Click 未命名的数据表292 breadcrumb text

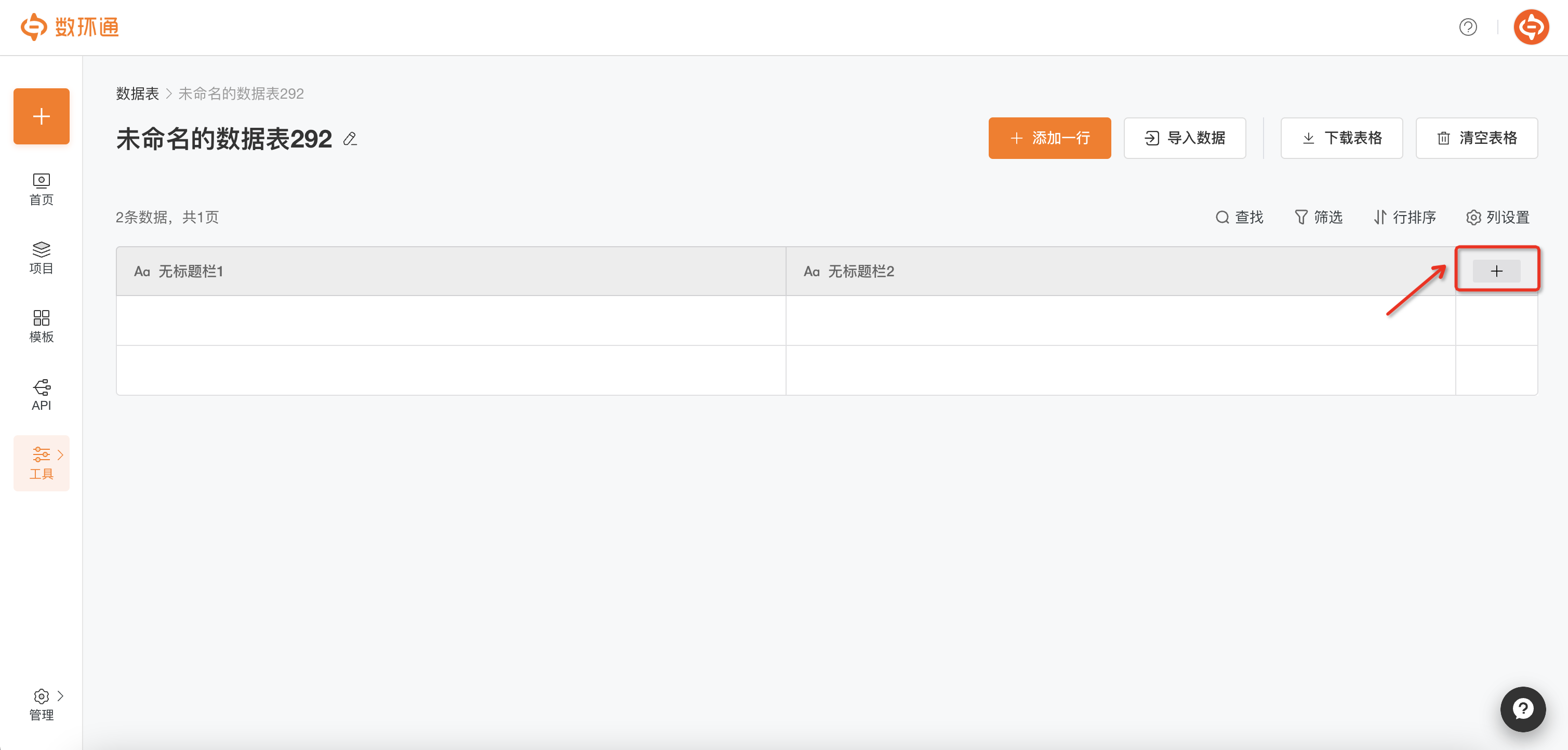click(241, 93)
